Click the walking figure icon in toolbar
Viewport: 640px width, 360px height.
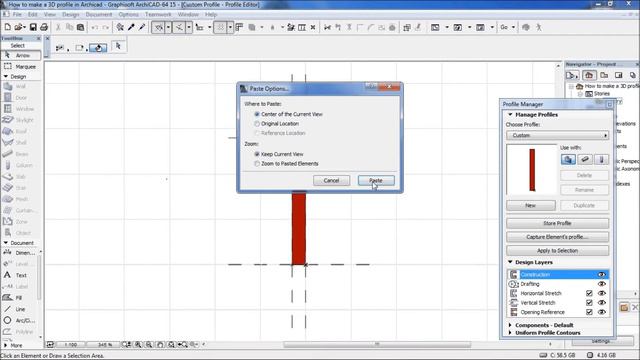(539, 27)
